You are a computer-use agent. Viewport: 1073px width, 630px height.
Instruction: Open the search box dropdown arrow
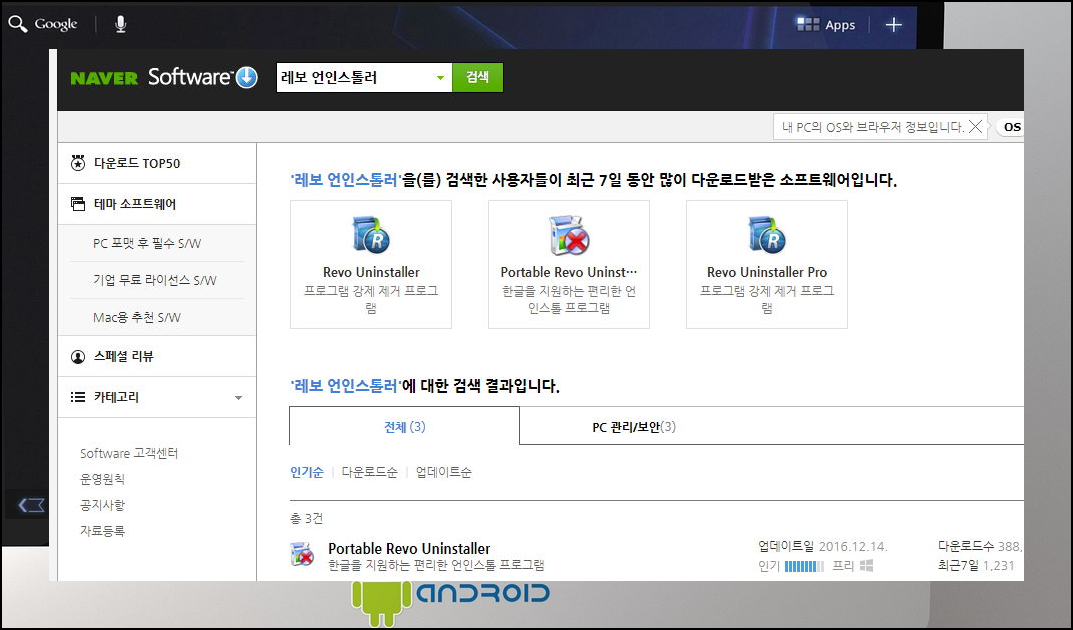tap(441, 77)
